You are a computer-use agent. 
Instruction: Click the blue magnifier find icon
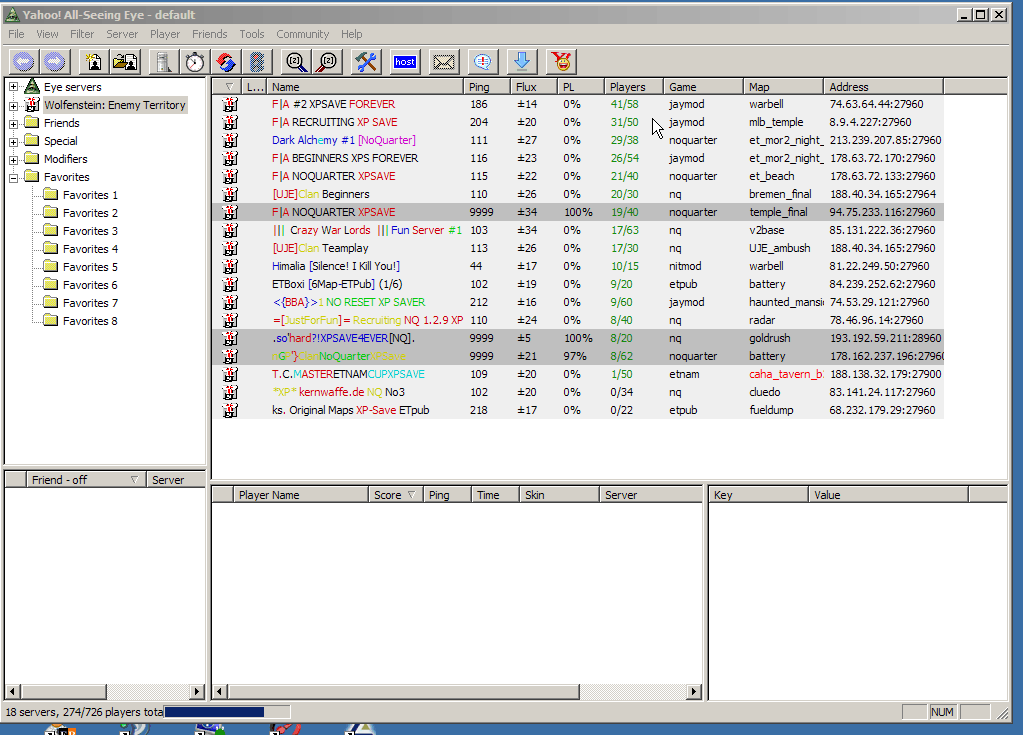296,62
